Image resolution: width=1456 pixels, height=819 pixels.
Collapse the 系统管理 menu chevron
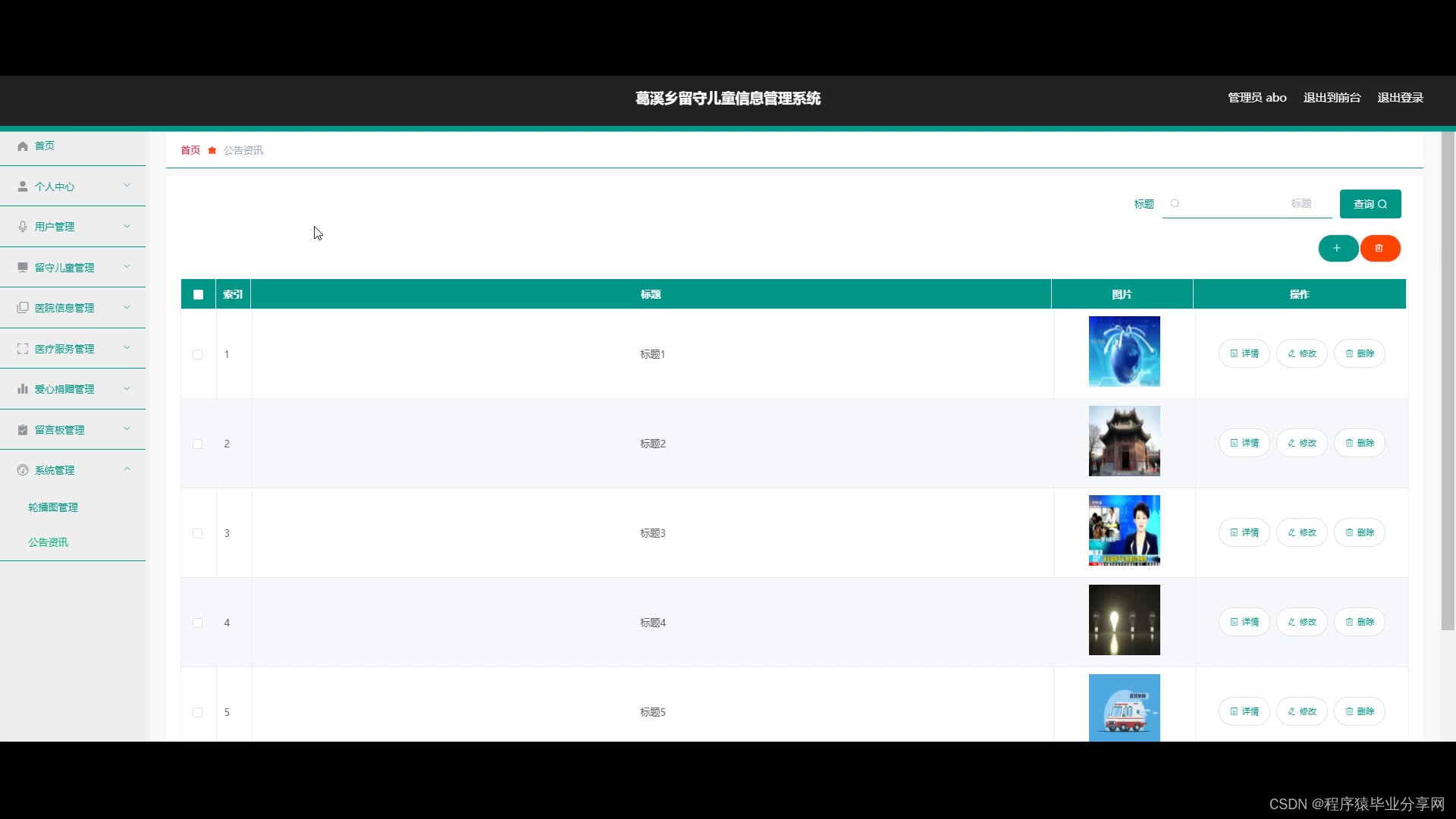127,469
